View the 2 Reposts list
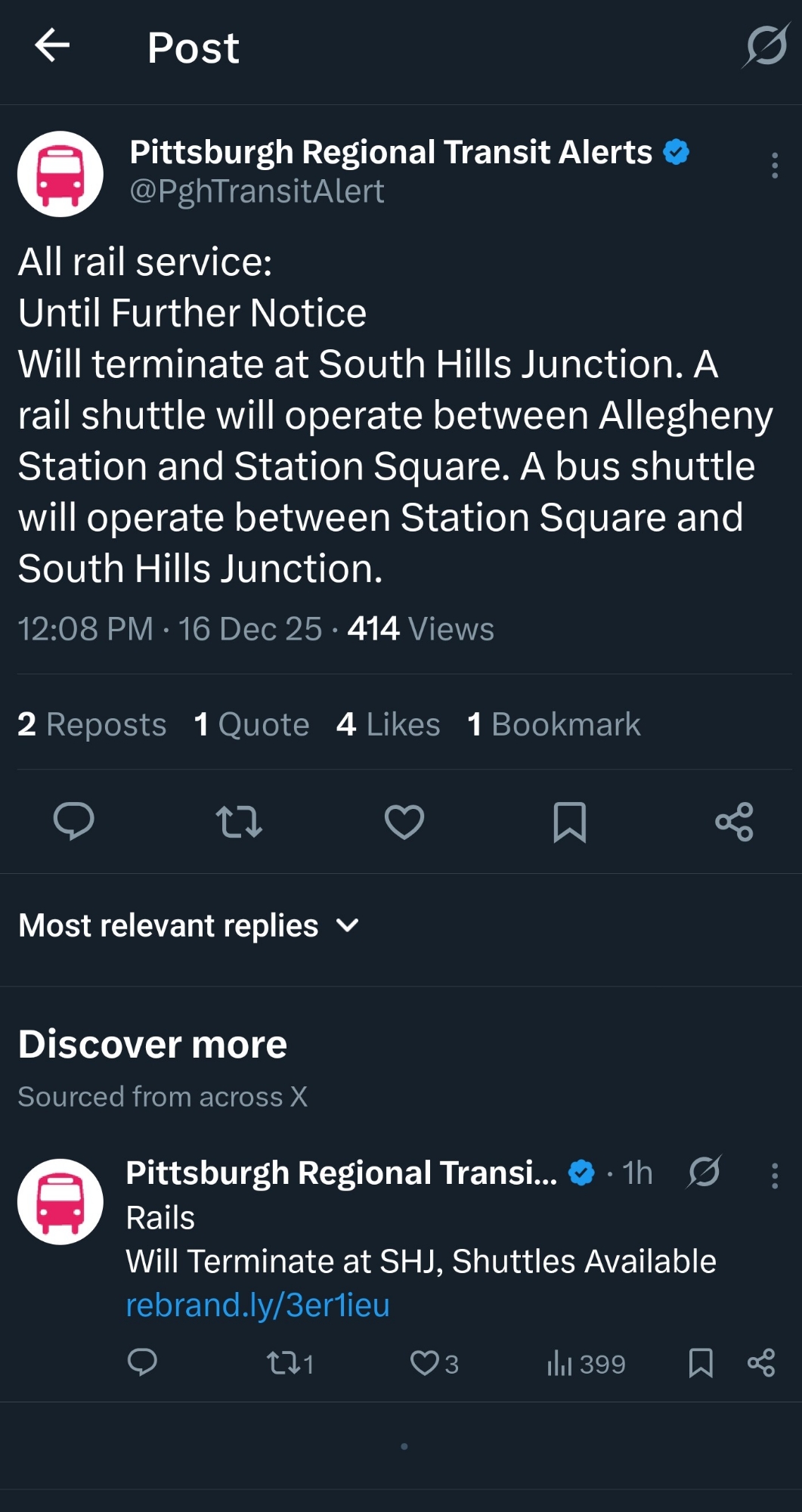The width and height of the screenshot is (802, 1512). 91,724
